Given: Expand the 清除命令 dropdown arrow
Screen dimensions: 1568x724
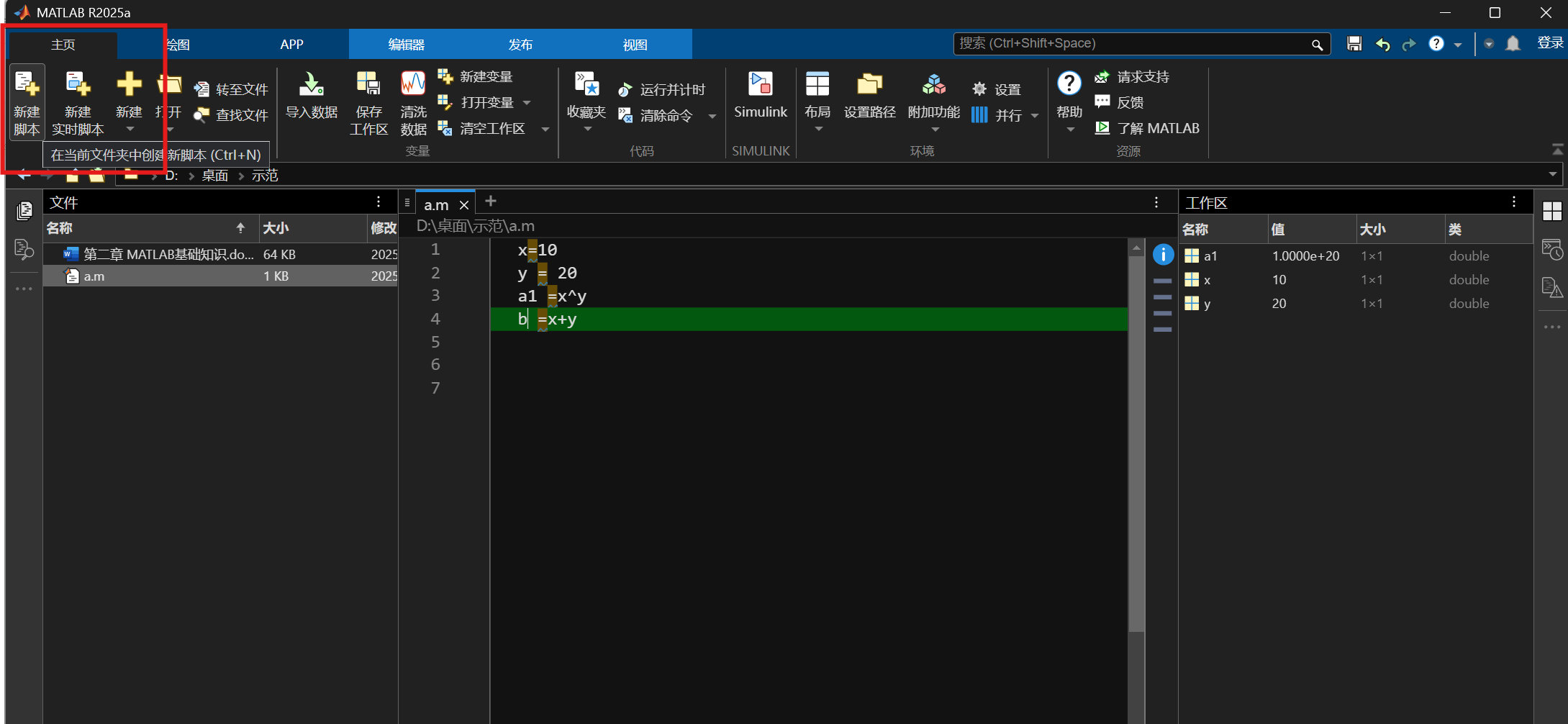Looking at the screenshot, I should tap(712, 116).
